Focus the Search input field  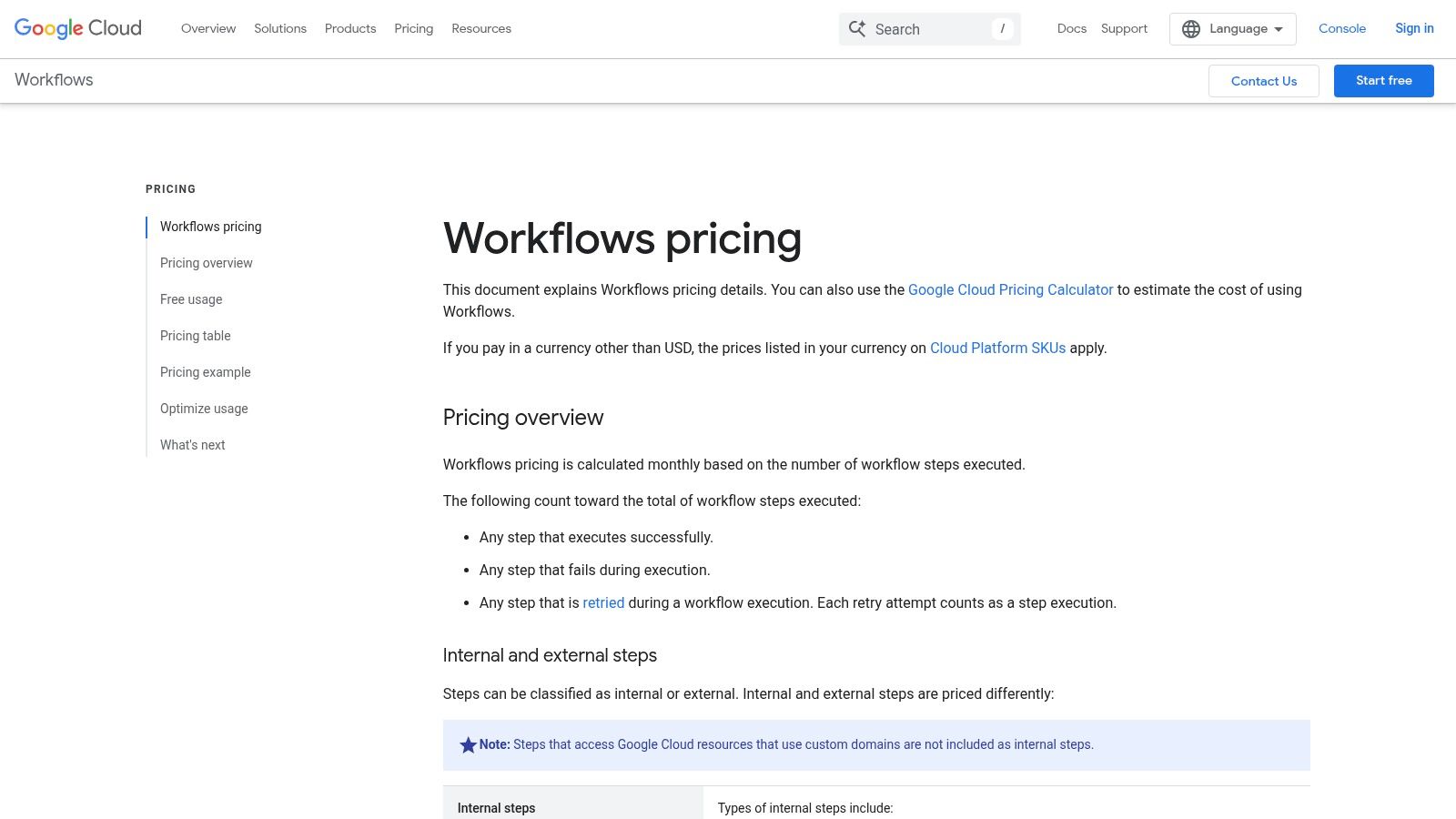click(930, 29)
